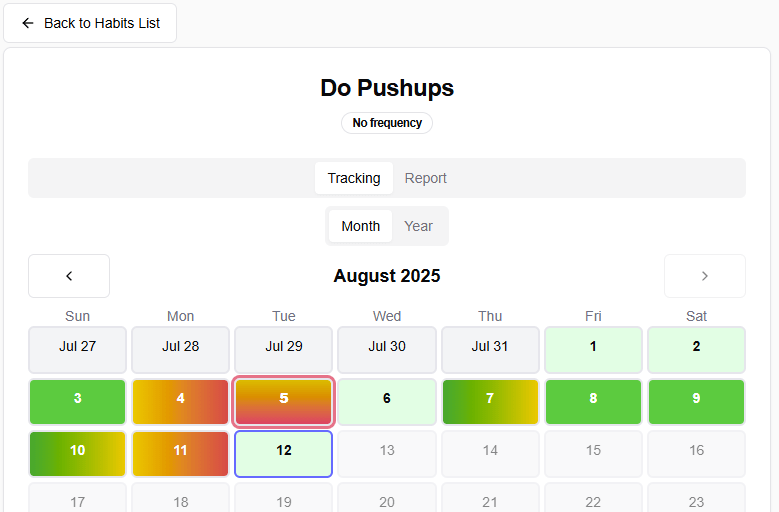Image resolution: width=779 pixels, height=512 pixels.
Task: Click the back arrow icon
Action: click(28, 23)
